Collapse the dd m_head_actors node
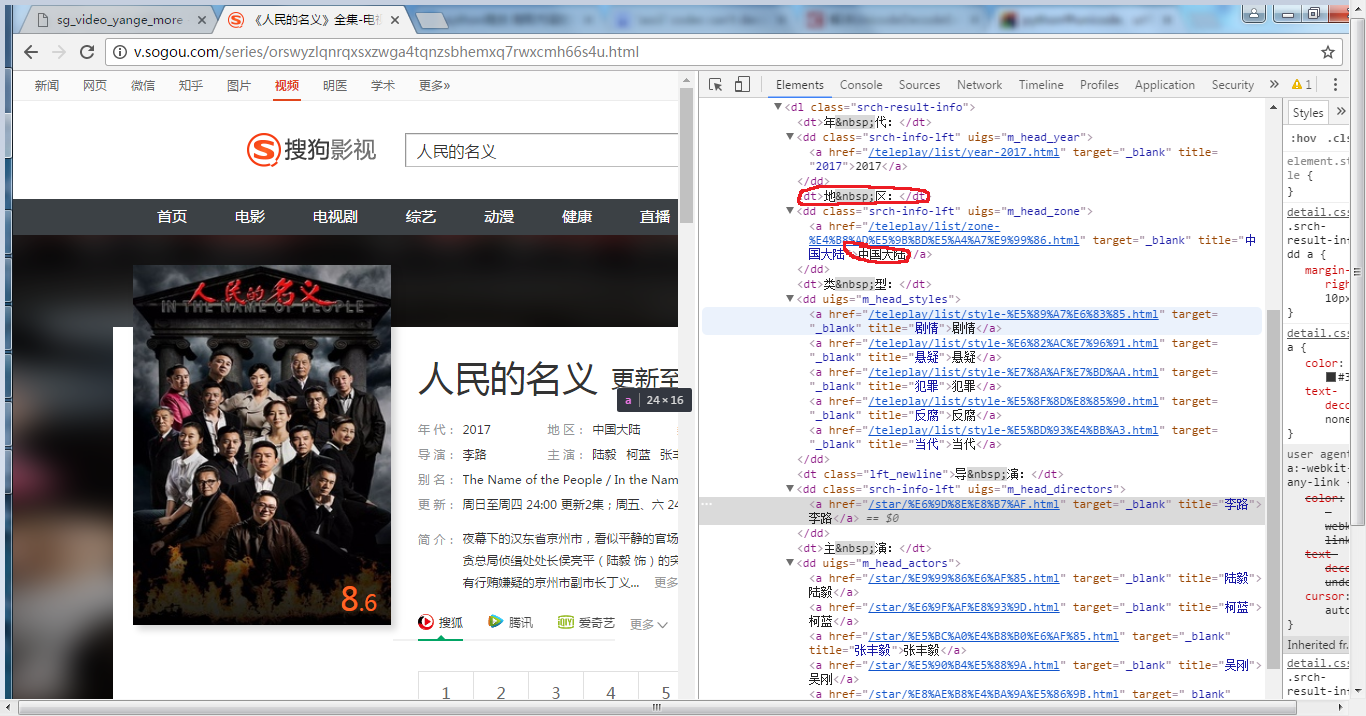Image resolution: width=1366 pixels, height=716 pixels. [x=791, y=563]
